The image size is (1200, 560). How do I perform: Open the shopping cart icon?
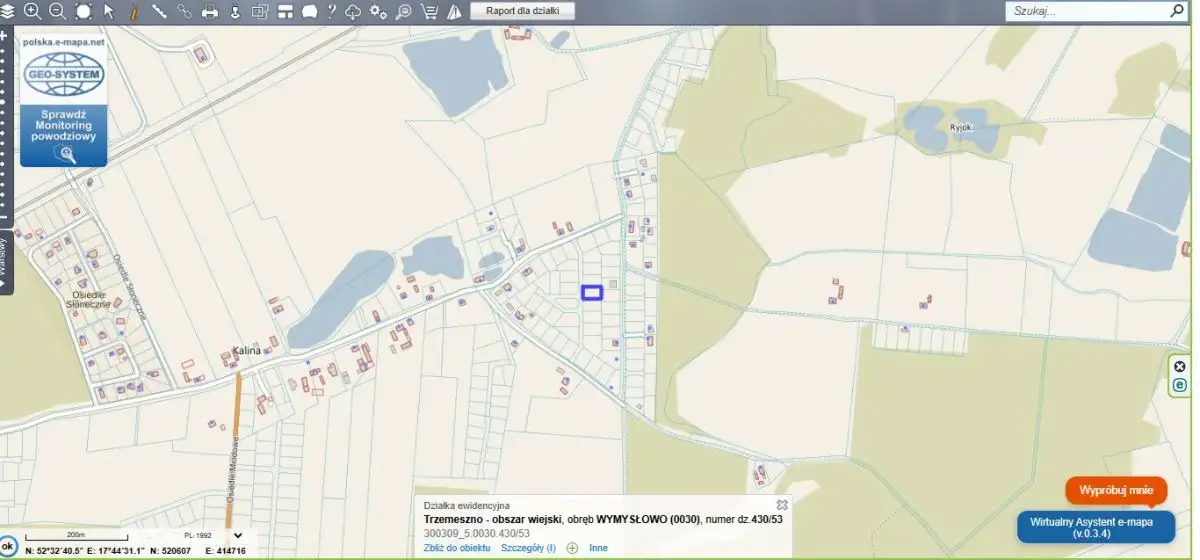429,12
